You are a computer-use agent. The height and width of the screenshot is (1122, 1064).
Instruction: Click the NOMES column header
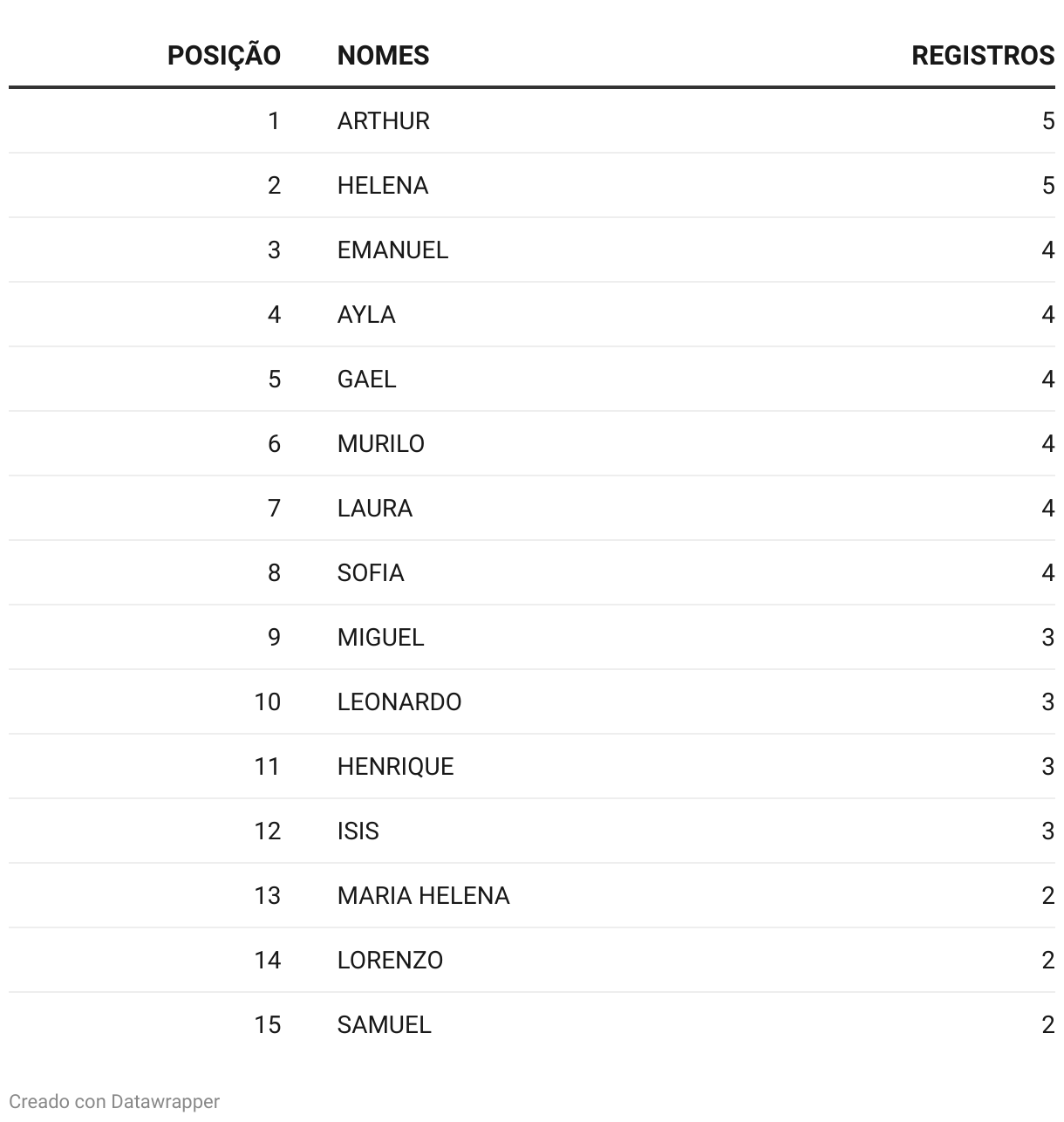tap(383, 56)
